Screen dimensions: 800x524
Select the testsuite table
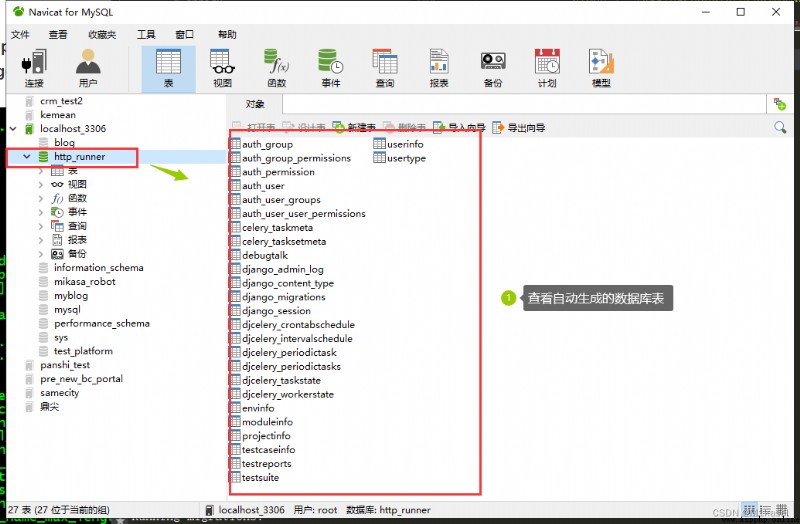pyautogui.click(x=260, y=478)
